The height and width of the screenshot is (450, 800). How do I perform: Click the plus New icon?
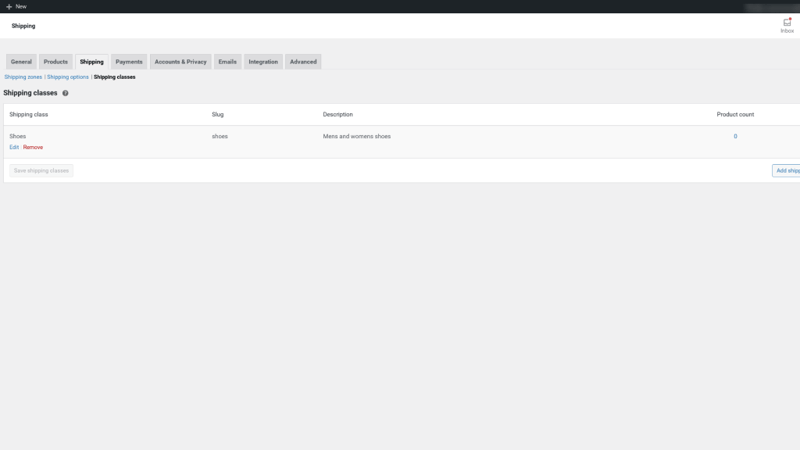coord(9,7)
